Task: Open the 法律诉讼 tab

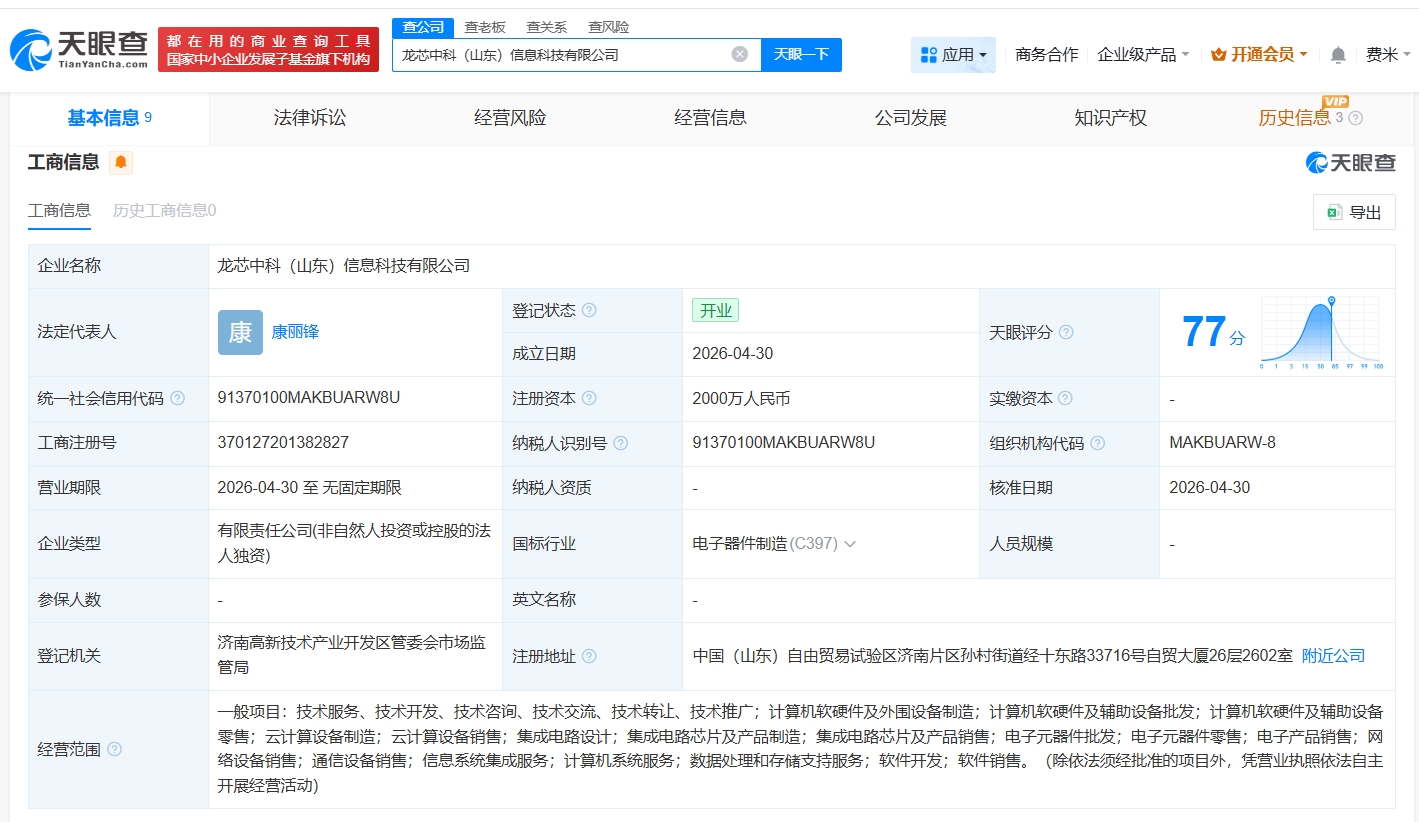Action: 310,118
